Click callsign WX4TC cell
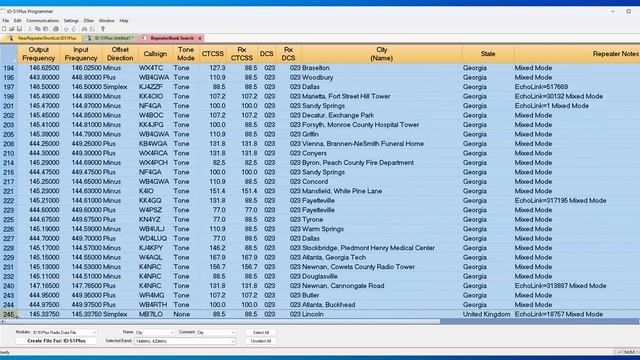Viewport: 640px width, 360px height. tap(155, 68)
